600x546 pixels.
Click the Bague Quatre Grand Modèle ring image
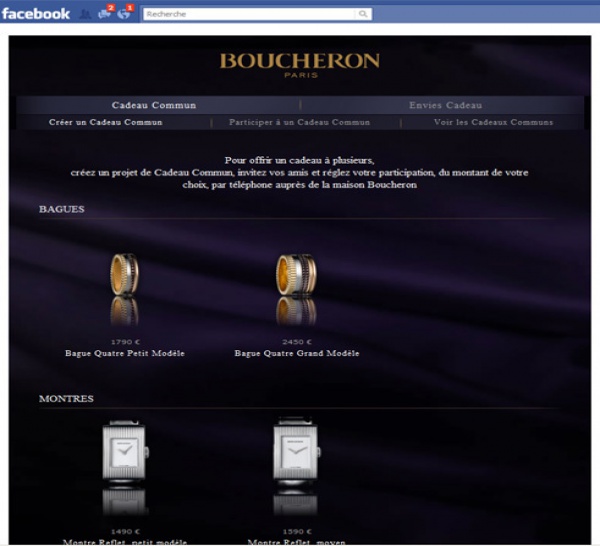click(297, 275)
